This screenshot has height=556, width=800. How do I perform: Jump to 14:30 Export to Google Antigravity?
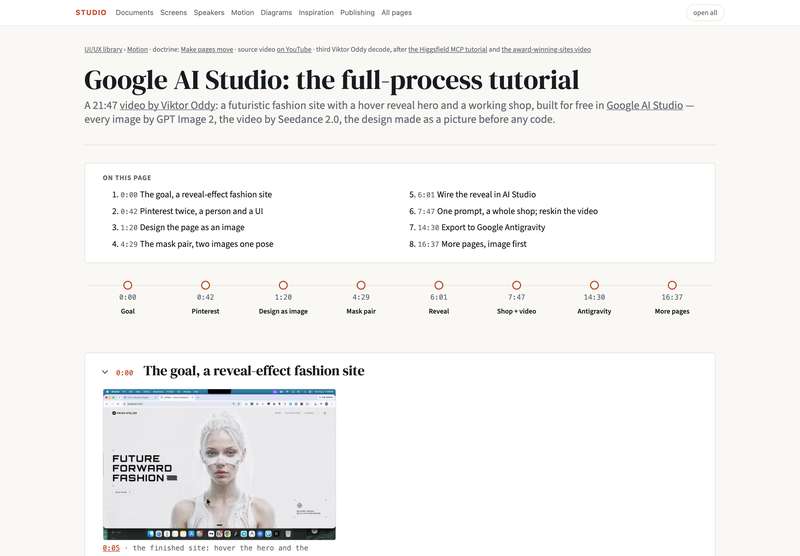click(481, 228)
